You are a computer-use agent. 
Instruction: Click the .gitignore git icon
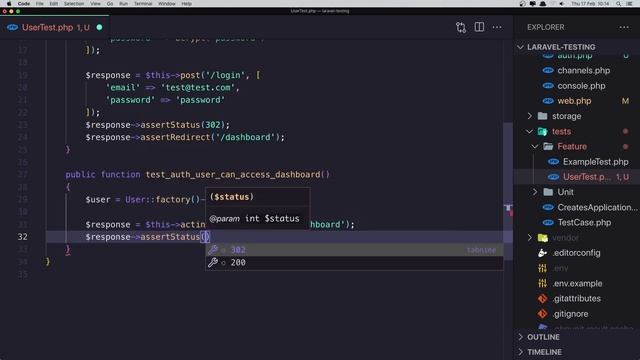pyautogui.click(x=542, y=314)
